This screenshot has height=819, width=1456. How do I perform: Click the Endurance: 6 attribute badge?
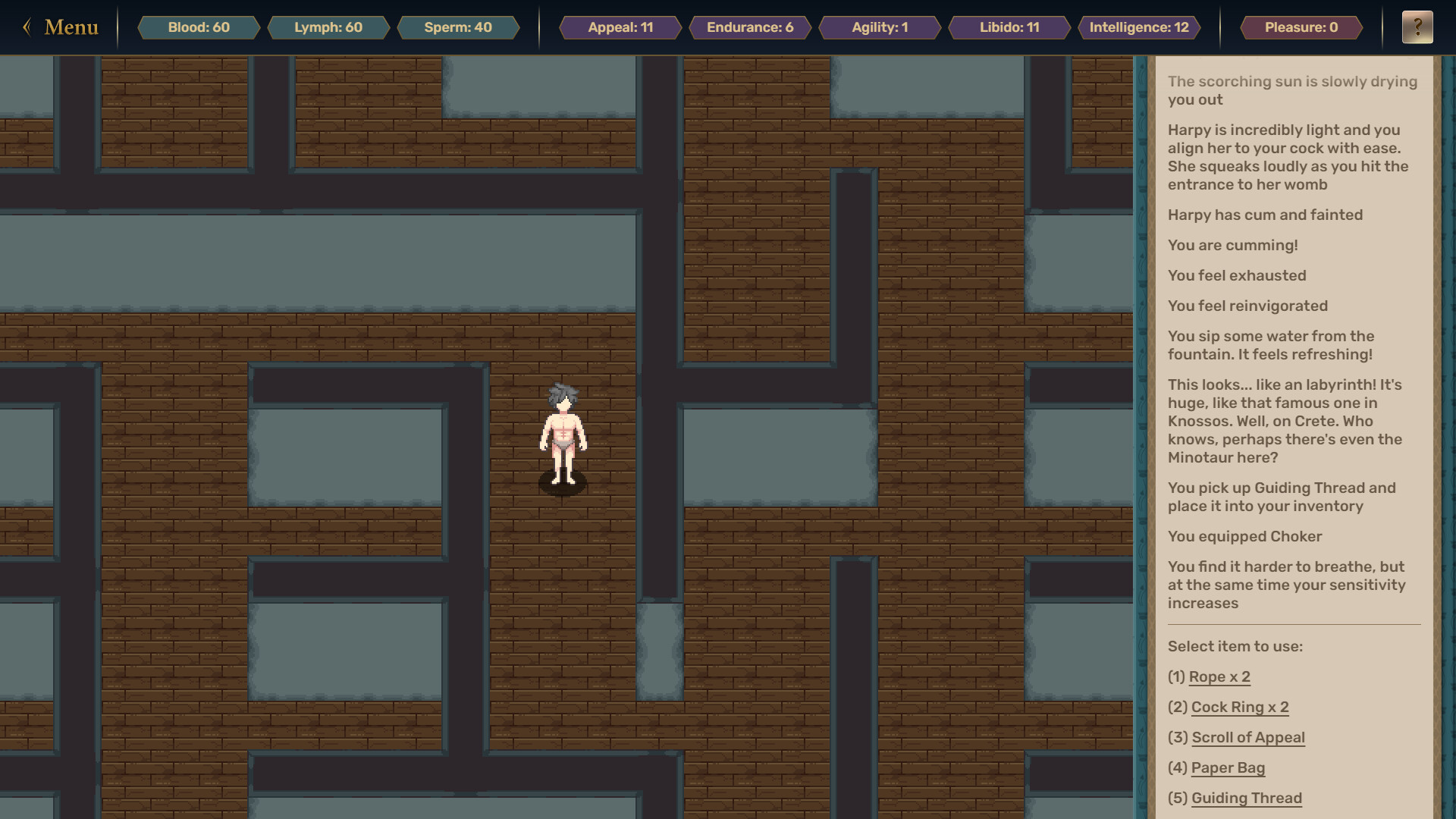coord(750,27)
